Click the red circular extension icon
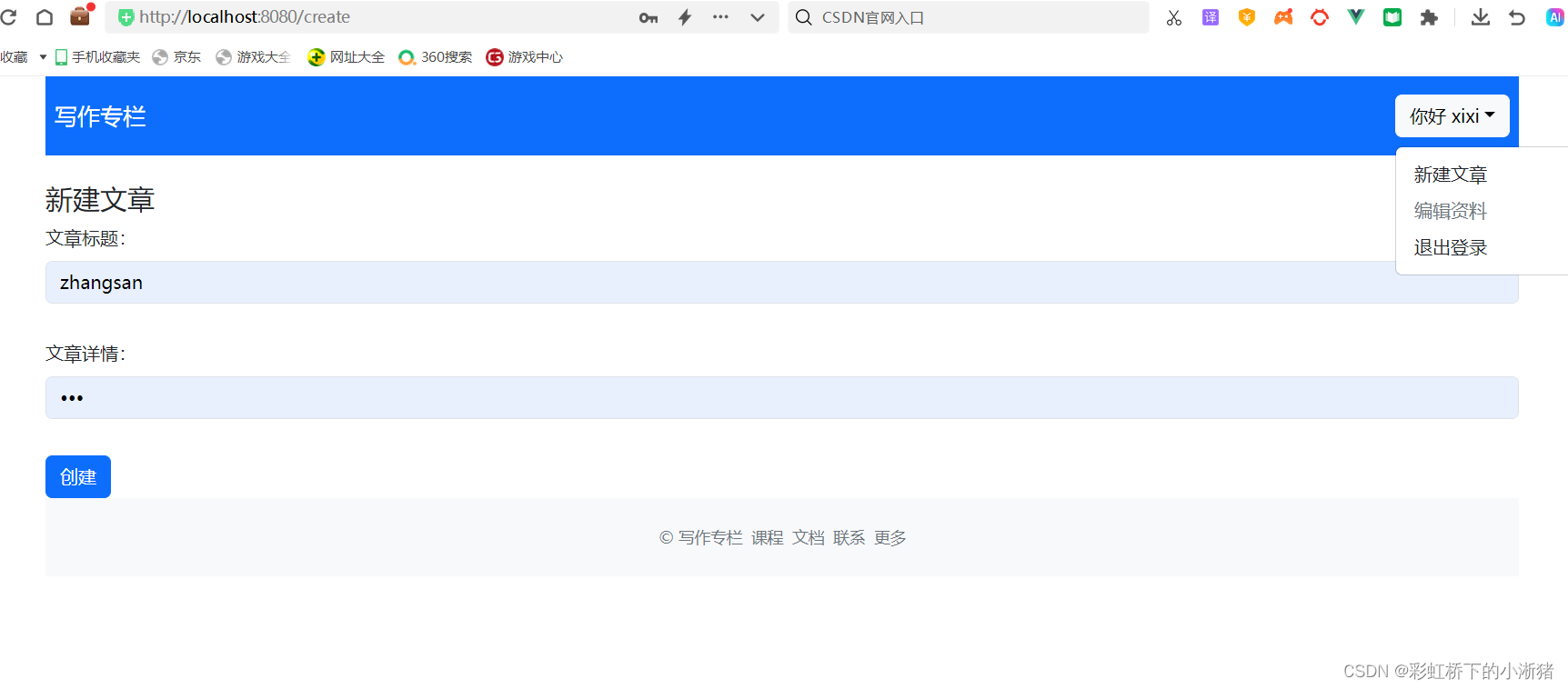1568x689 pixels. point(1320,17)
